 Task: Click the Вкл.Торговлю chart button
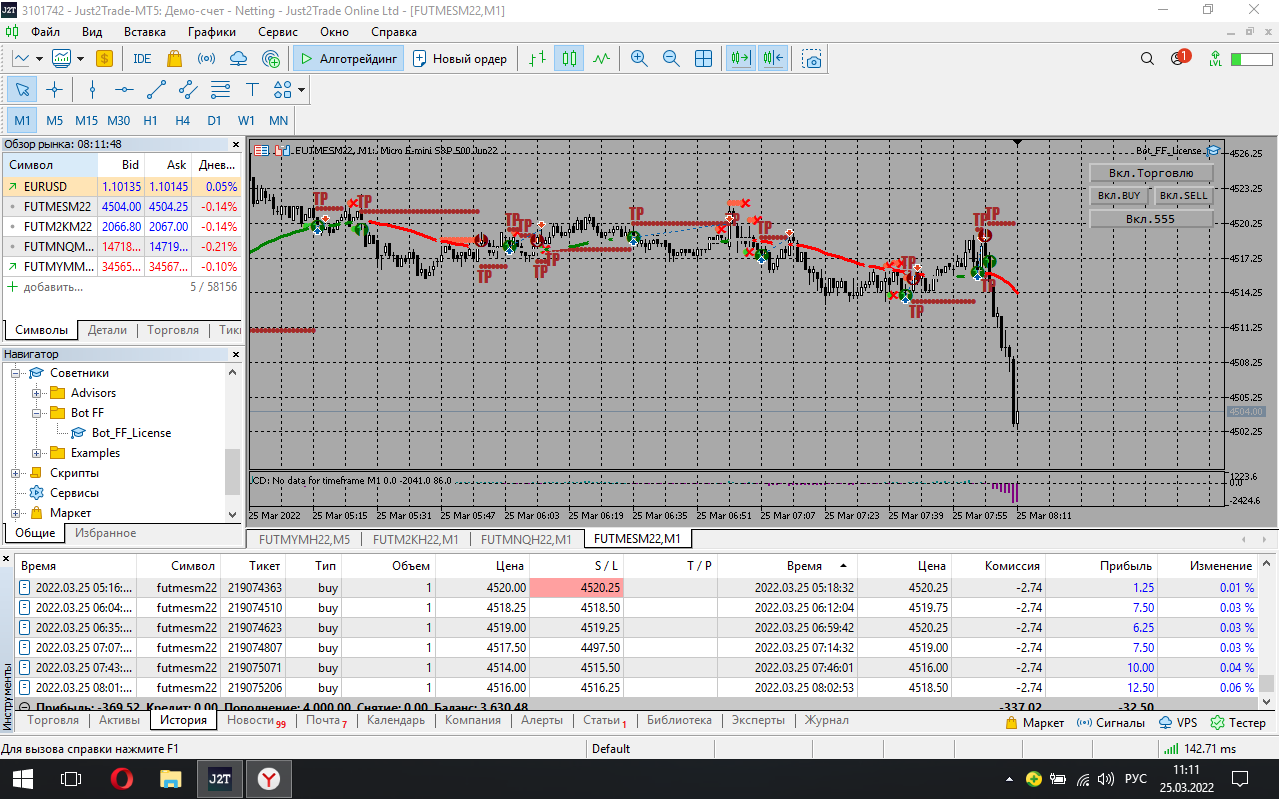(1151, 173)
